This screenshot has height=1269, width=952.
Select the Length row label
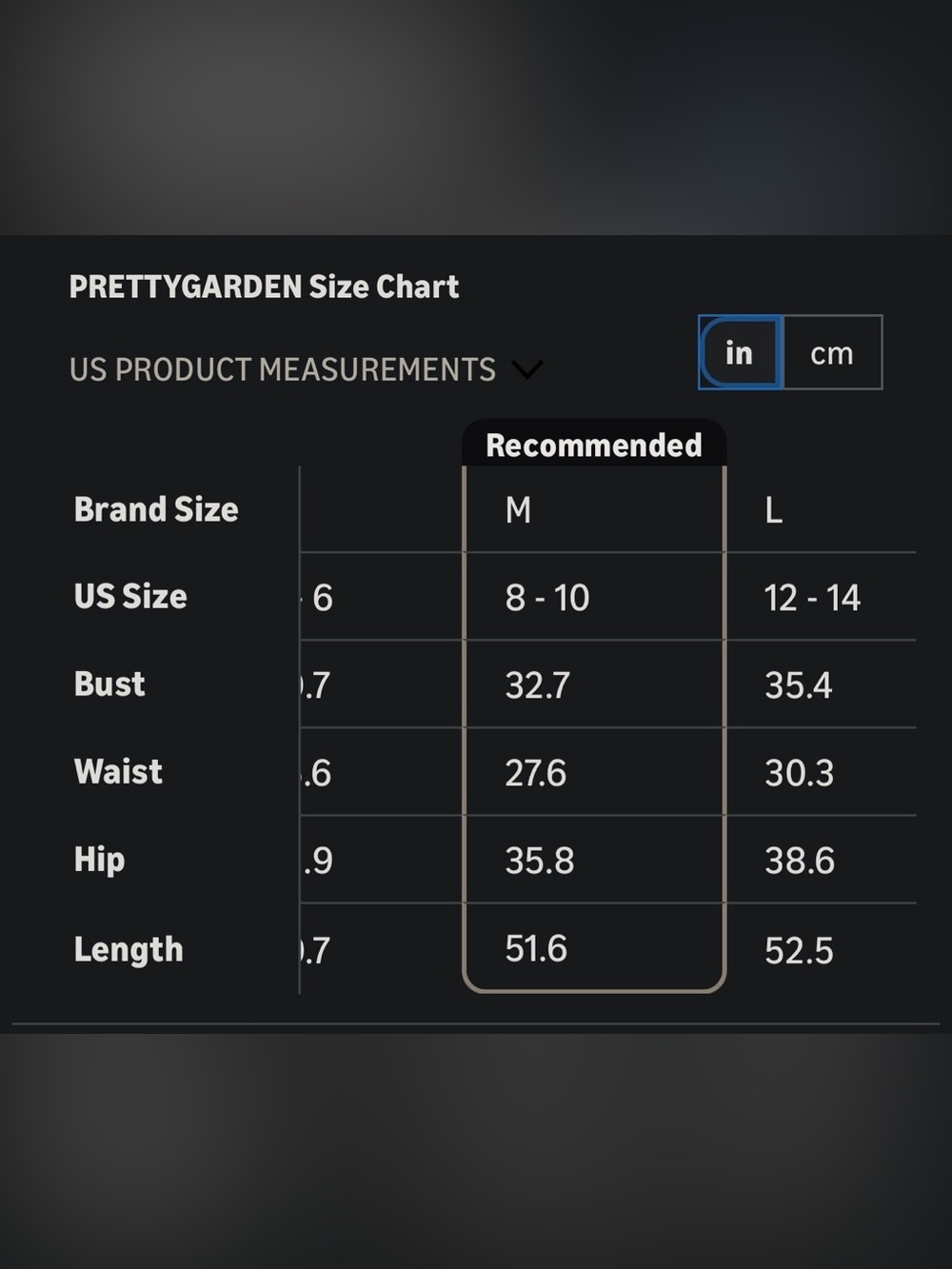tap(129, 949)
